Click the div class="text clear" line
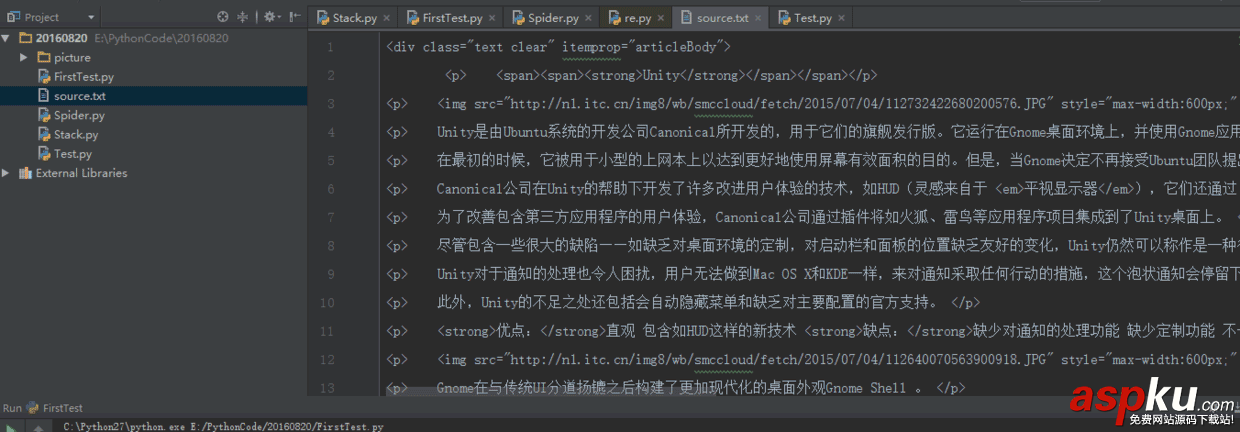1240x432 pixels. click(559, 47)
